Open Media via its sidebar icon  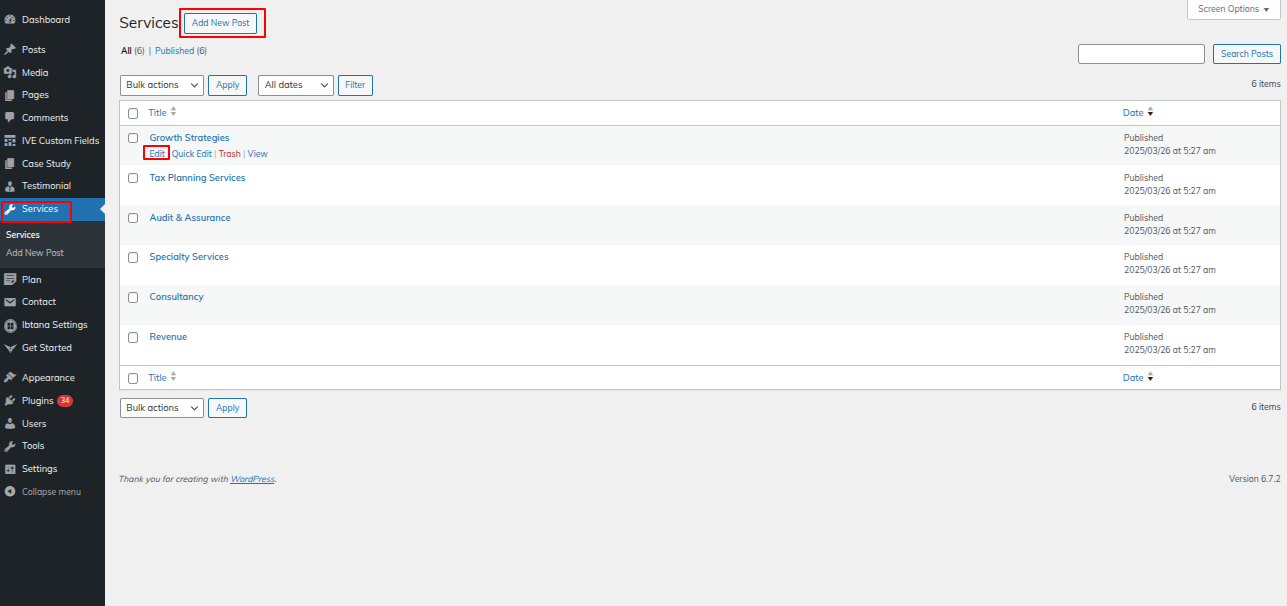[10, 72]
